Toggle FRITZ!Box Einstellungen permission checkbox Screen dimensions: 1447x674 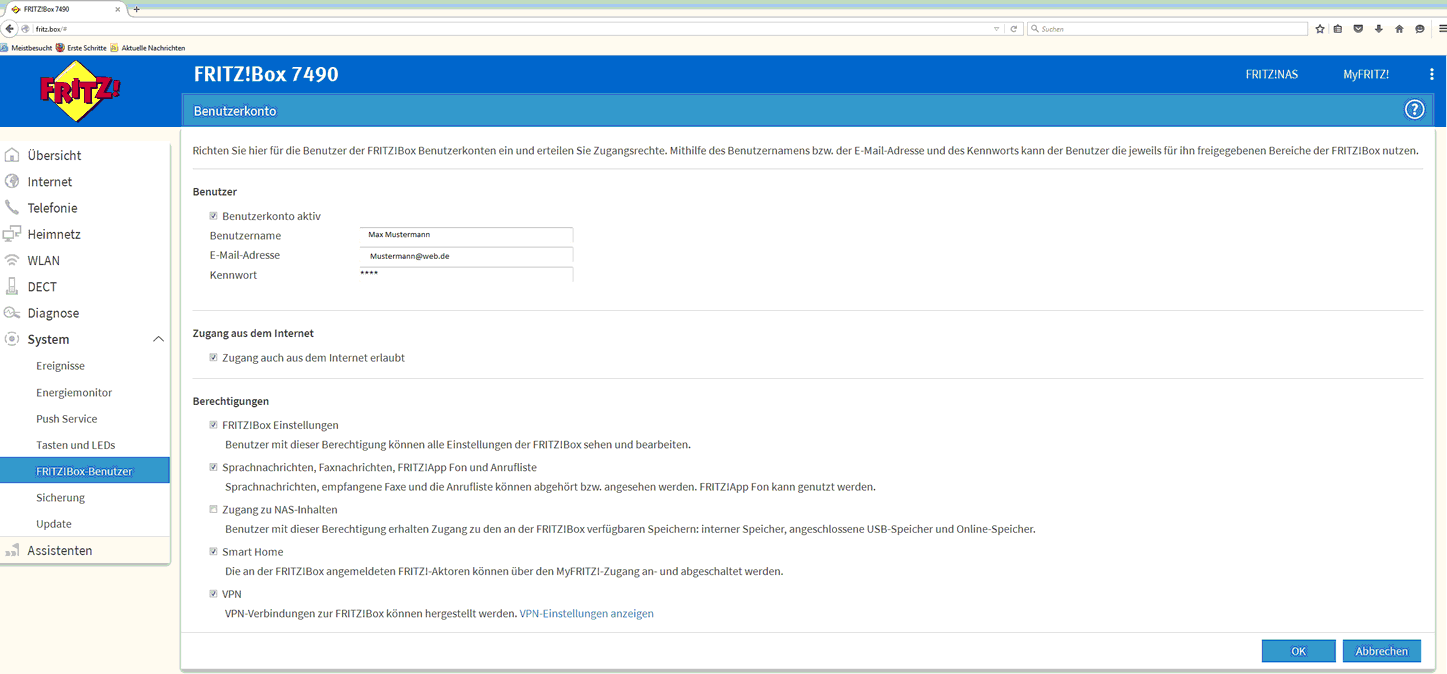[x=213, y=425]
